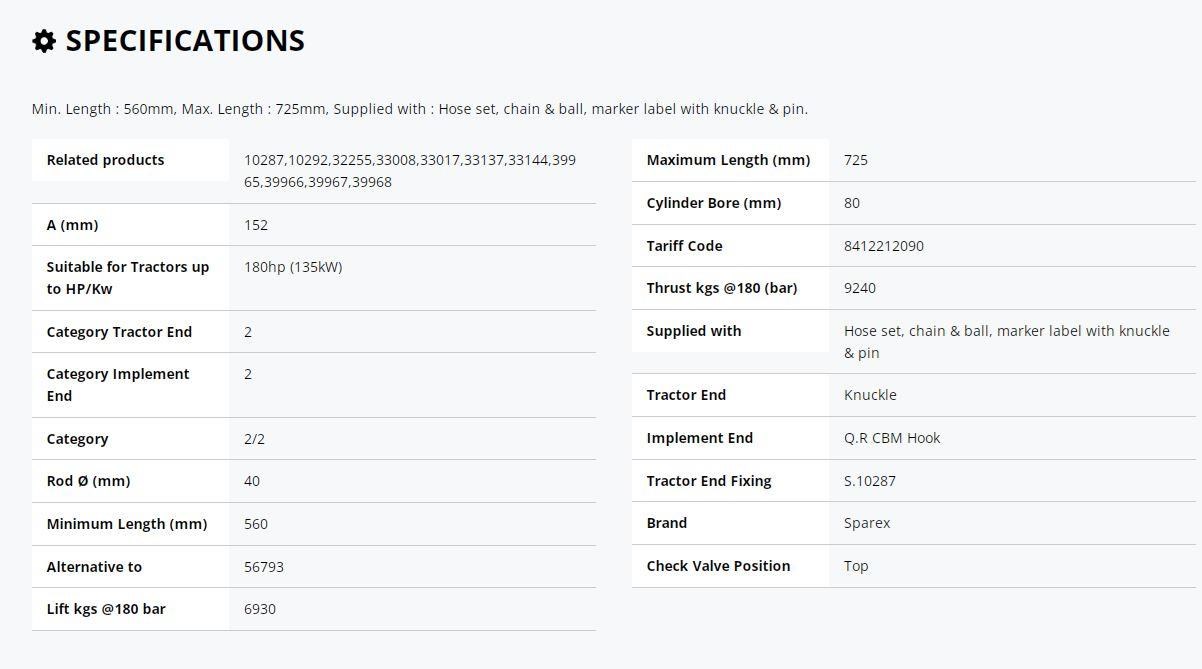1202x669 pixels.
Task: Click the Cylinder Bore value 80
Action: pos(852,203)
